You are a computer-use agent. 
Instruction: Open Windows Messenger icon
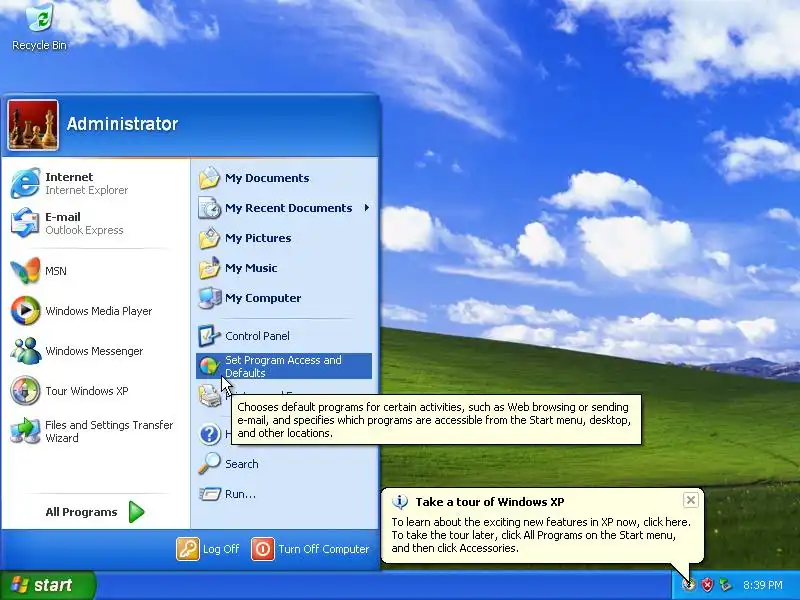26,351
